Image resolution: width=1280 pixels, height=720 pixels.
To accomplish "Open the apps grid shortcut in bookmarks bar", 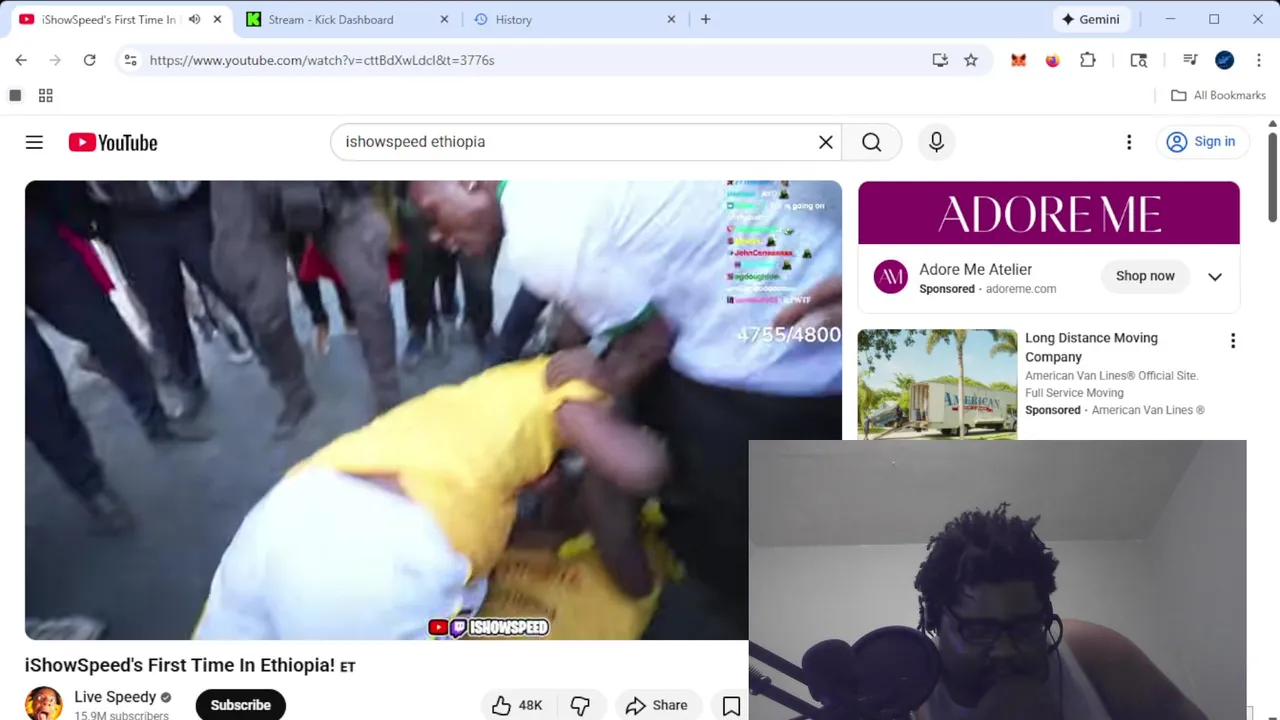I will click(45, 95).
